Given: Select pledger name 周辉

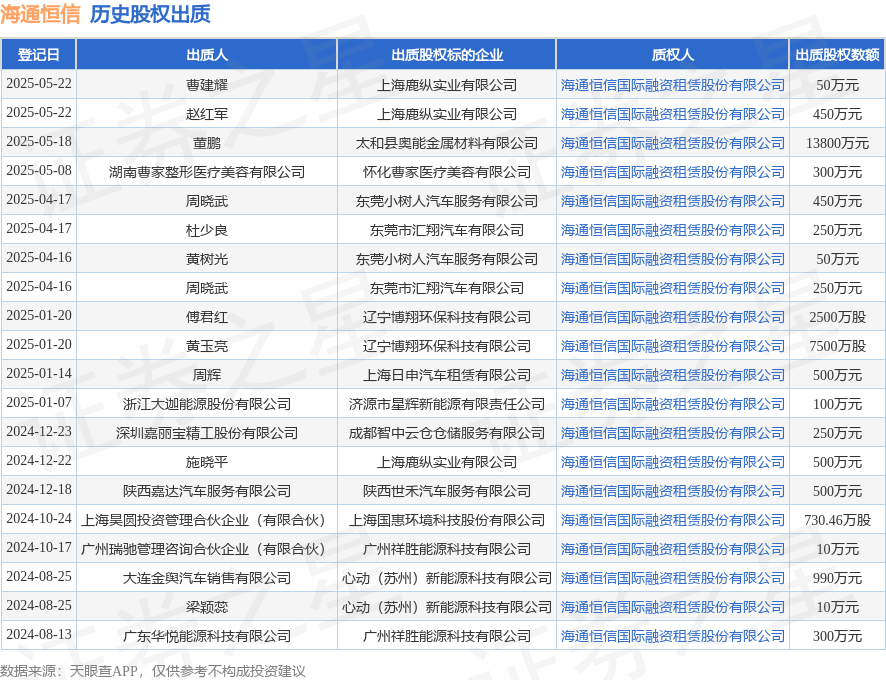Looking at the screenshot, I should pos(207,375).
